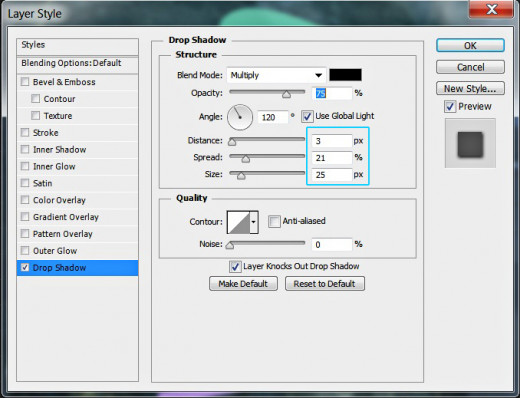Enable the Anti-aliased checkbox
Image resolution: width=520 pixels, height=398 pixels.
pos(274,221)
